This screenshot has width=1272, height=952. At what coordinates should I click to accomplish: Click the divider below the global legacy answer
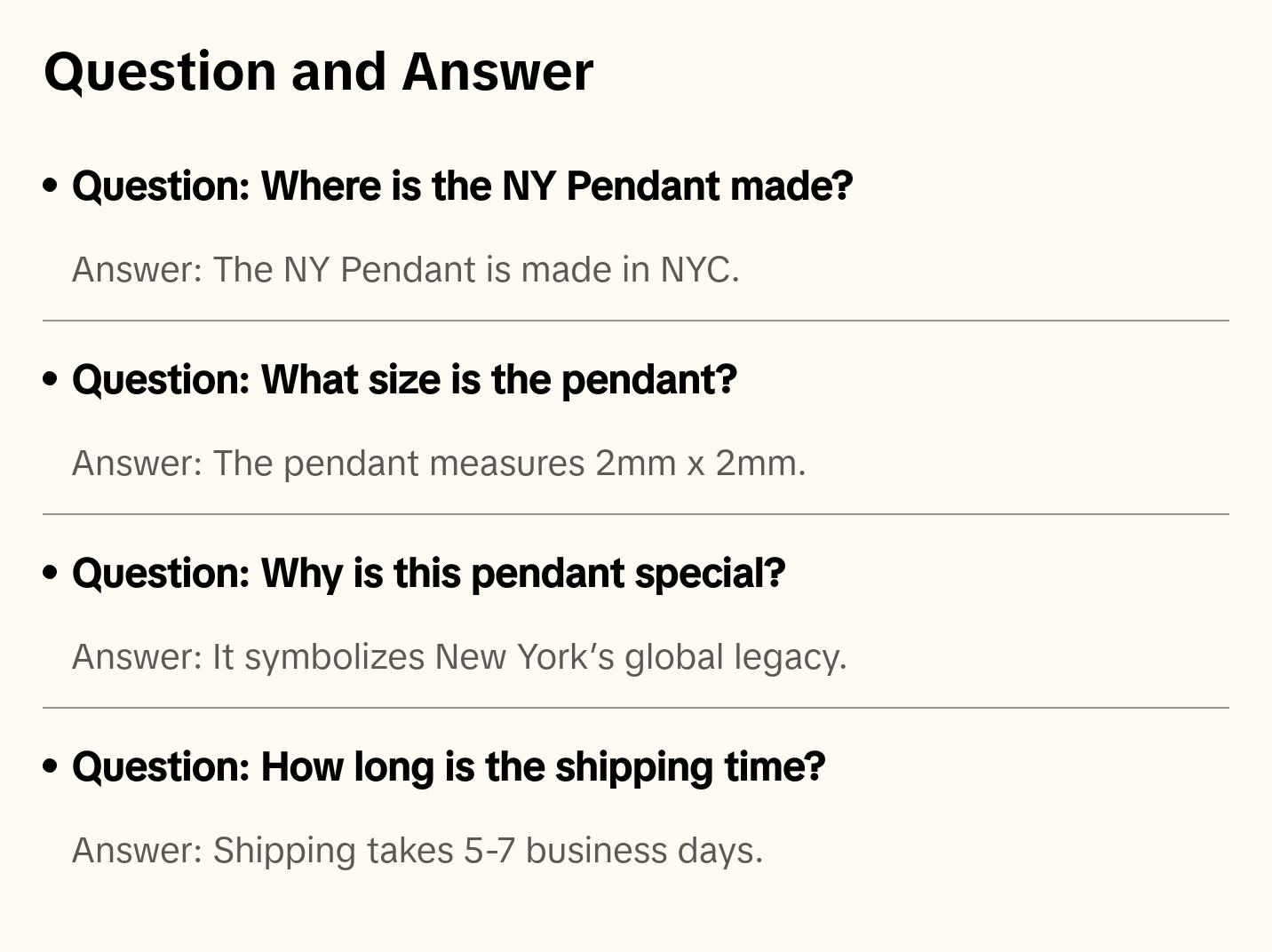(x=636, y=708)
